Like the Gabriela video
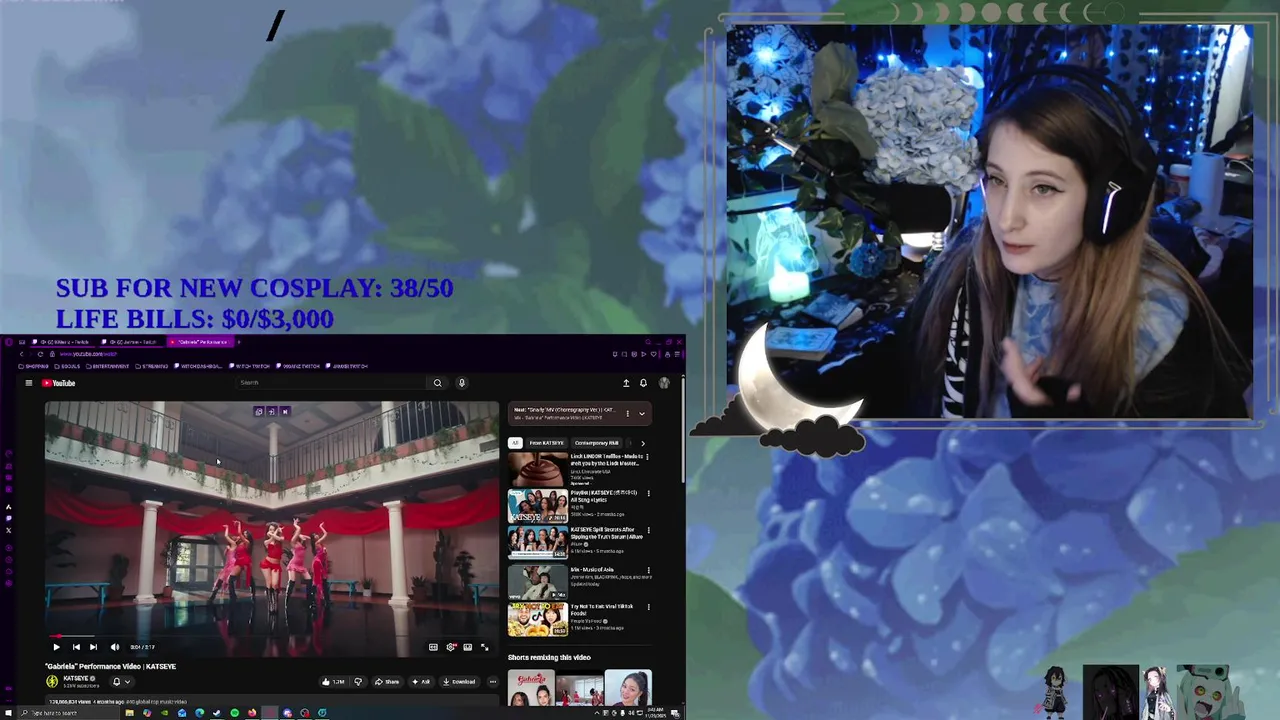 click(x=333, y=682)
